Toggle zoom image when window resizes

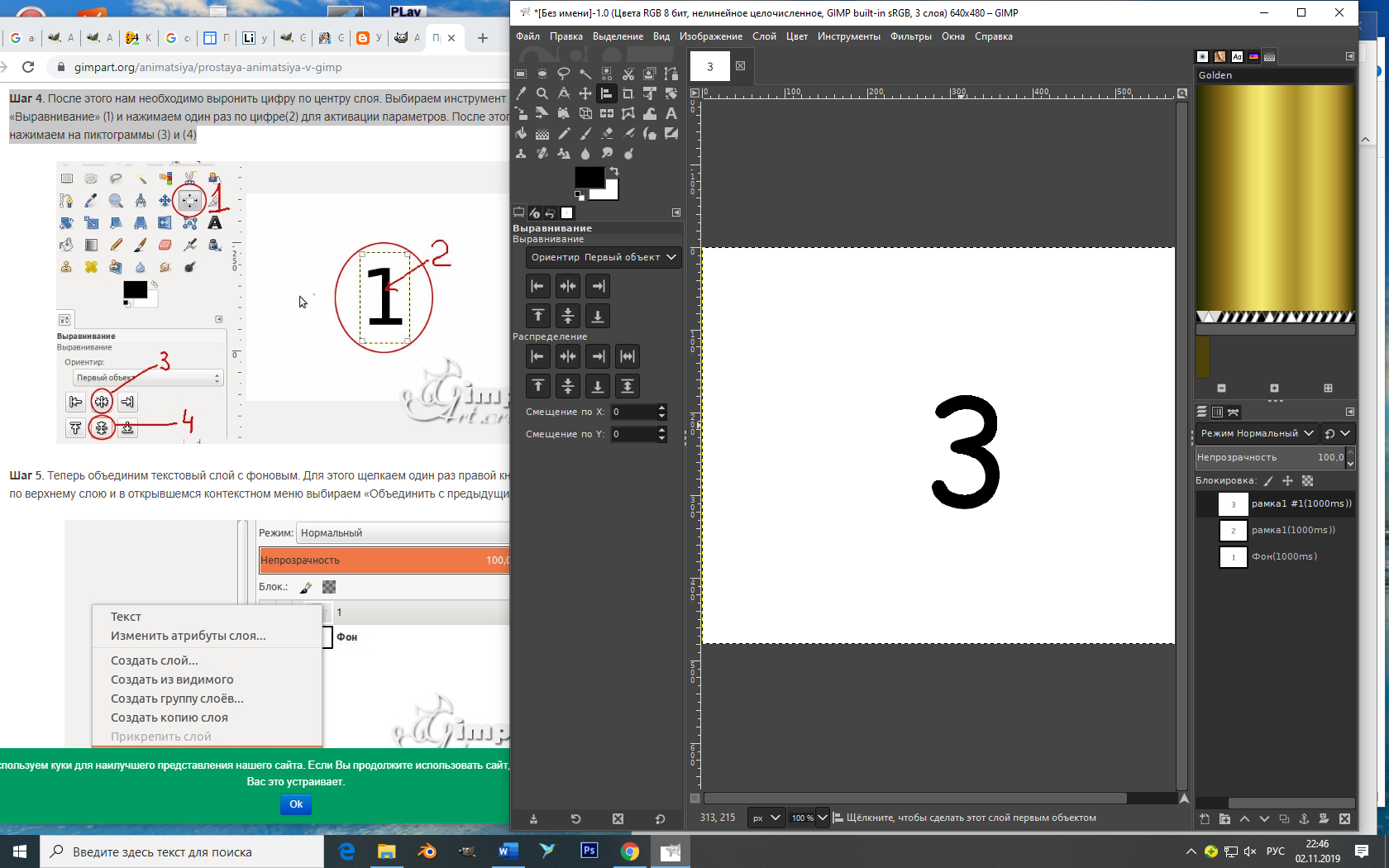click(1182, 93)
